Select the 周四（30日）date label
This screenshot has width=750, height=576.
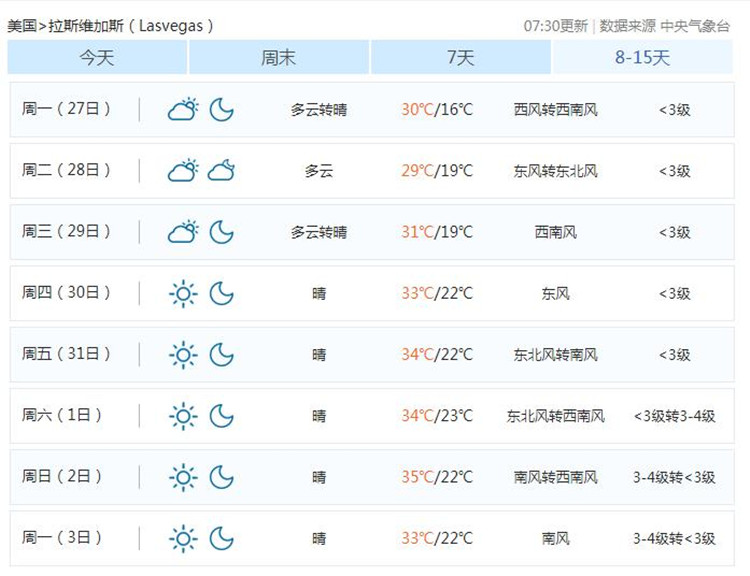(66, 292)
